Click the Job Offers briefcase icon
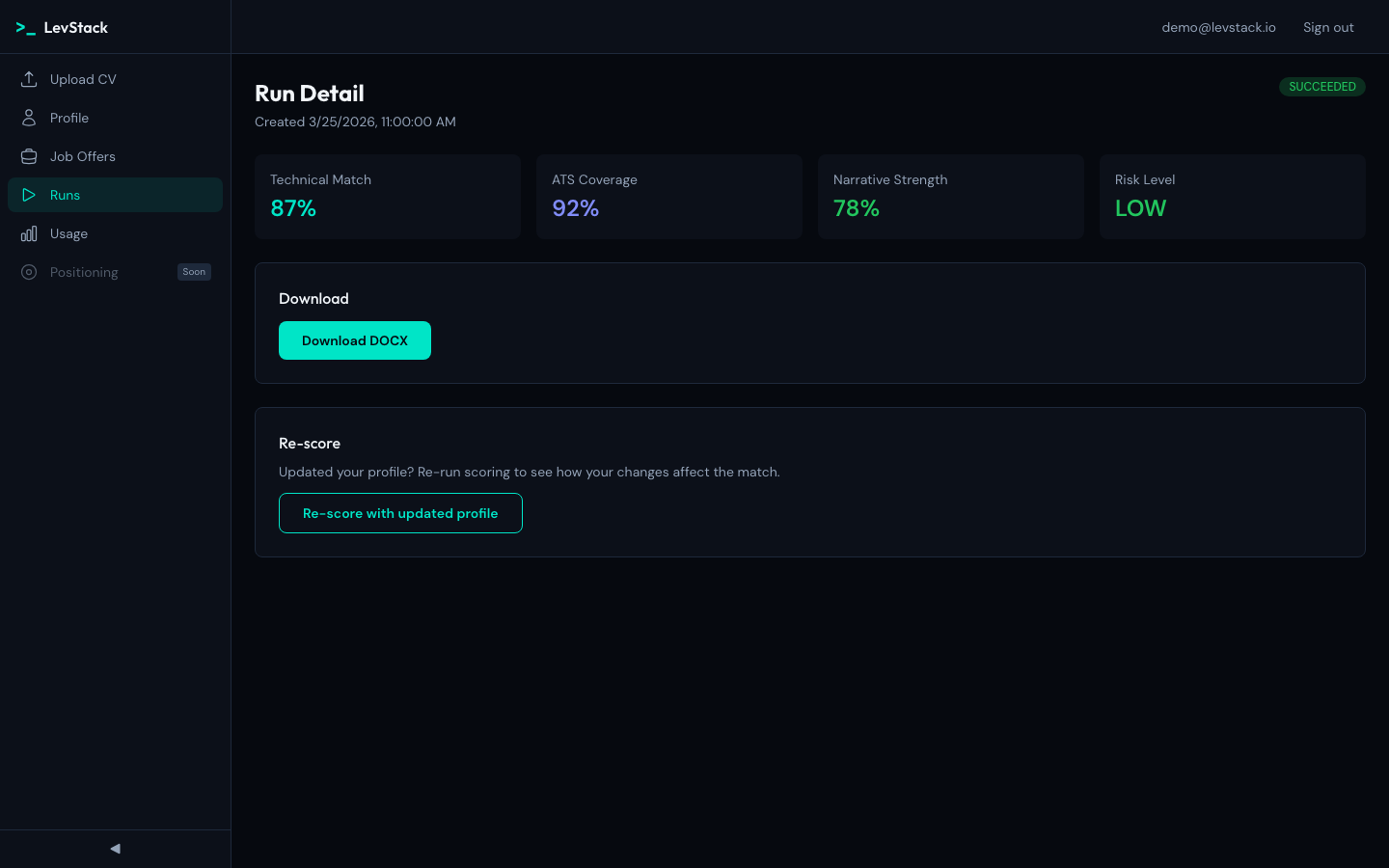 [x=29, y=156]
